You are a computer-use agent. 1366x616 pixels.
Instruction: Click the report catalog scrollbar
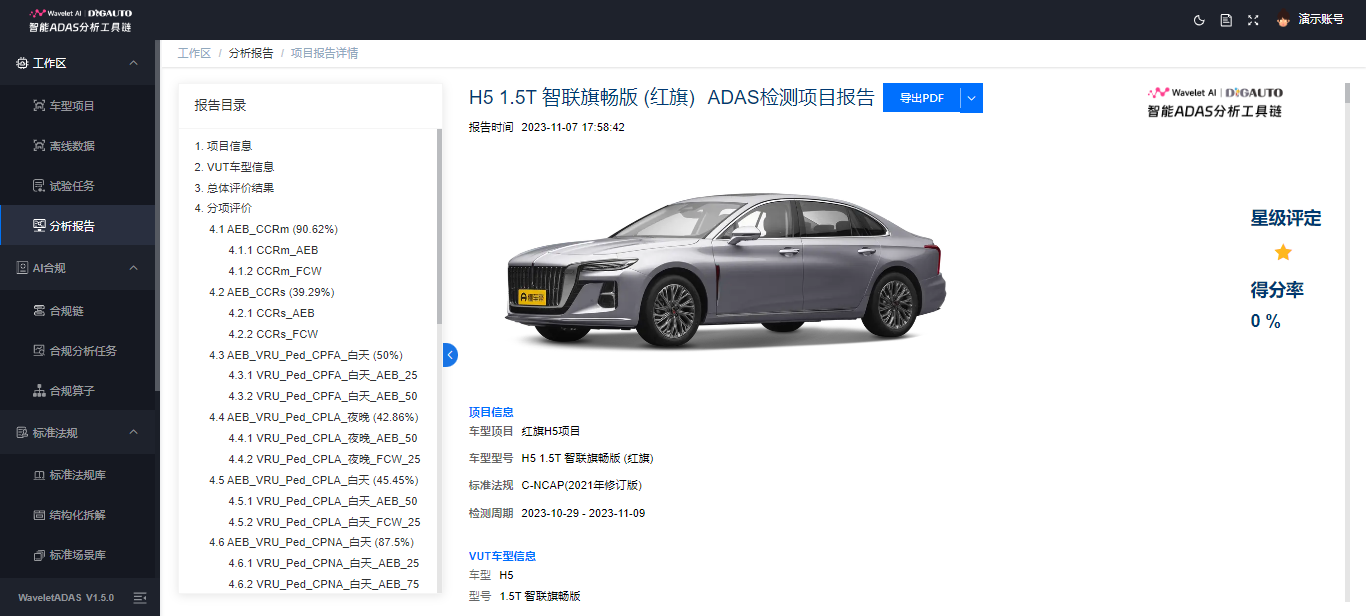tap(439, 225)
